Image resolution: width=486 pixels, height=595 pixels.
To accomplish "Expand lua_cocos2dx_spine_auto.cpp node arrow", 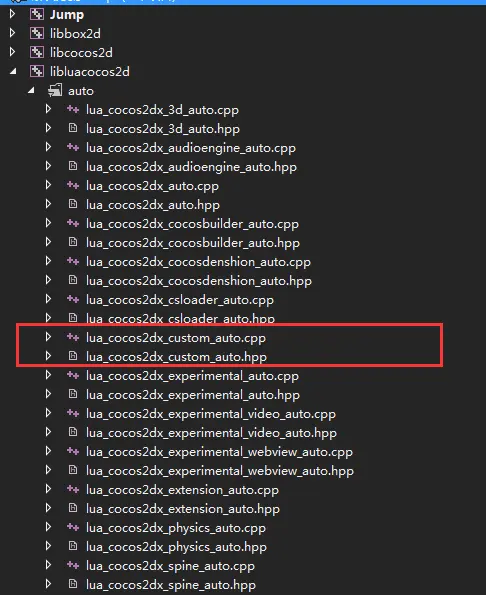I will point(48,565).
